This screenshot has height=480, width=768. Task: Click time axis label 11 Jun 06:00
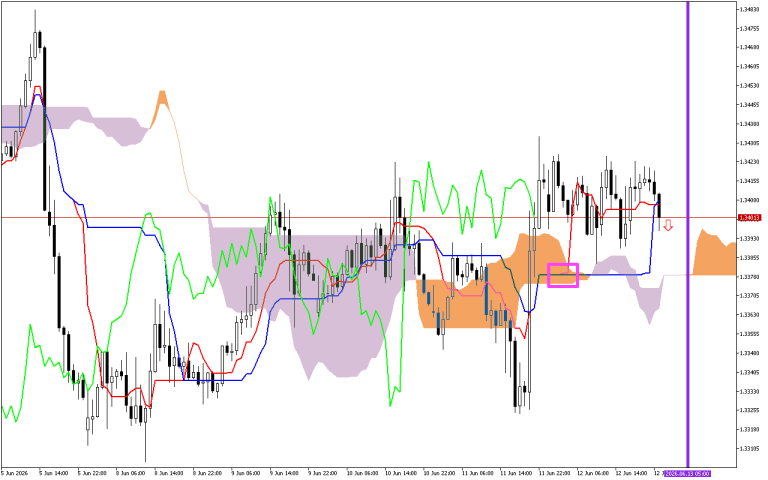tap(477, 474)
